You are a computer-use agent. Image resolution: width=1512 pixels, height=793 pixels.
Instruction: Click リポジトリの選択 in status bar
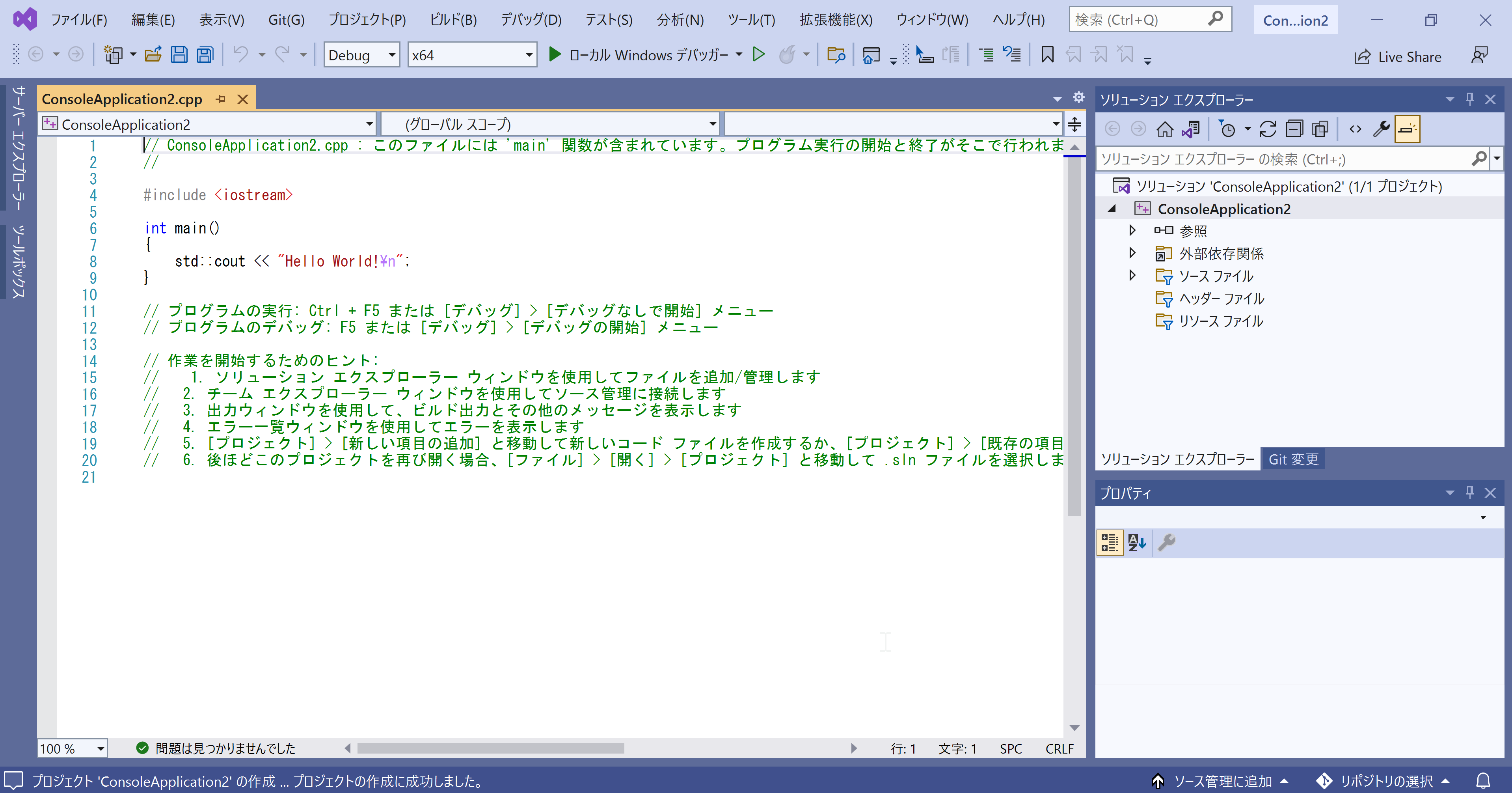(1384, 781)
